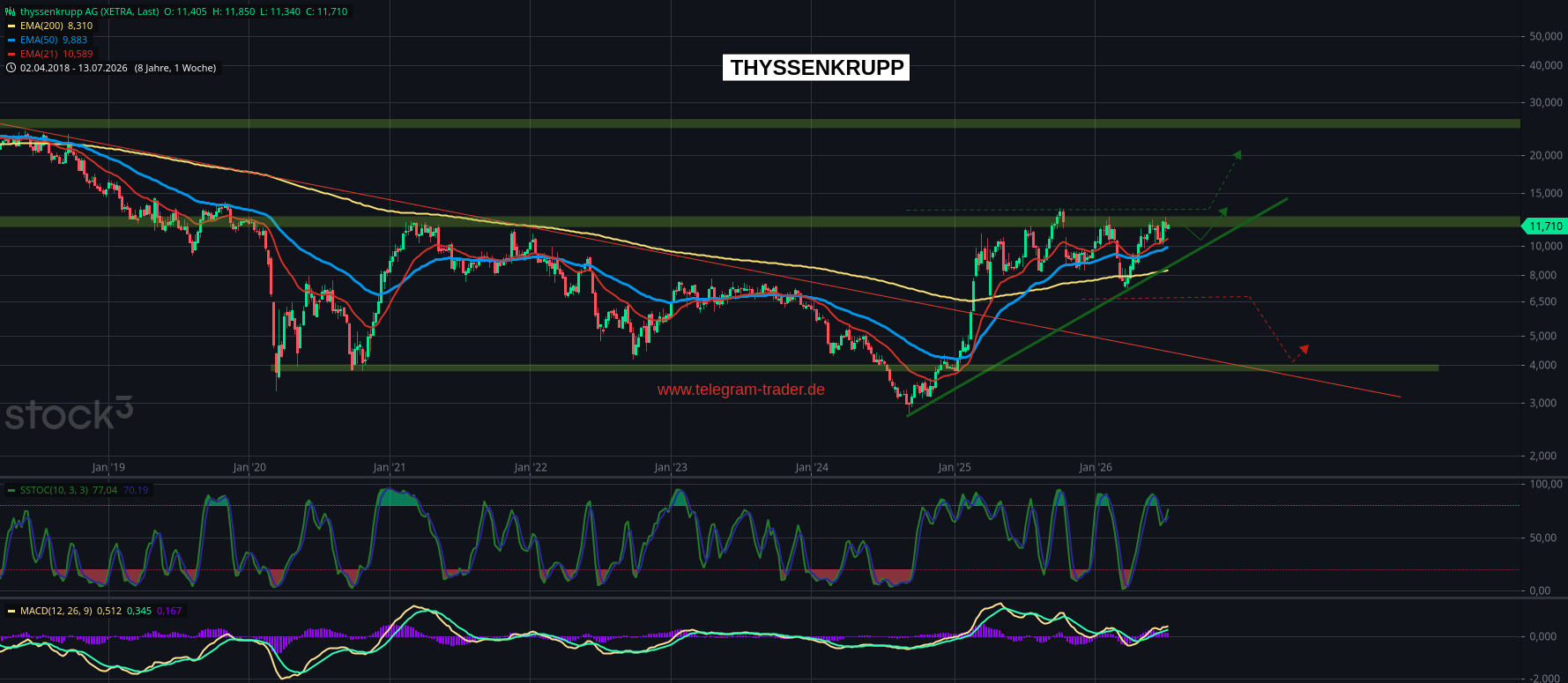Click the Jan '24 time axis label
The height and width of the screenshot is (683, 1568).
[812, 467]
